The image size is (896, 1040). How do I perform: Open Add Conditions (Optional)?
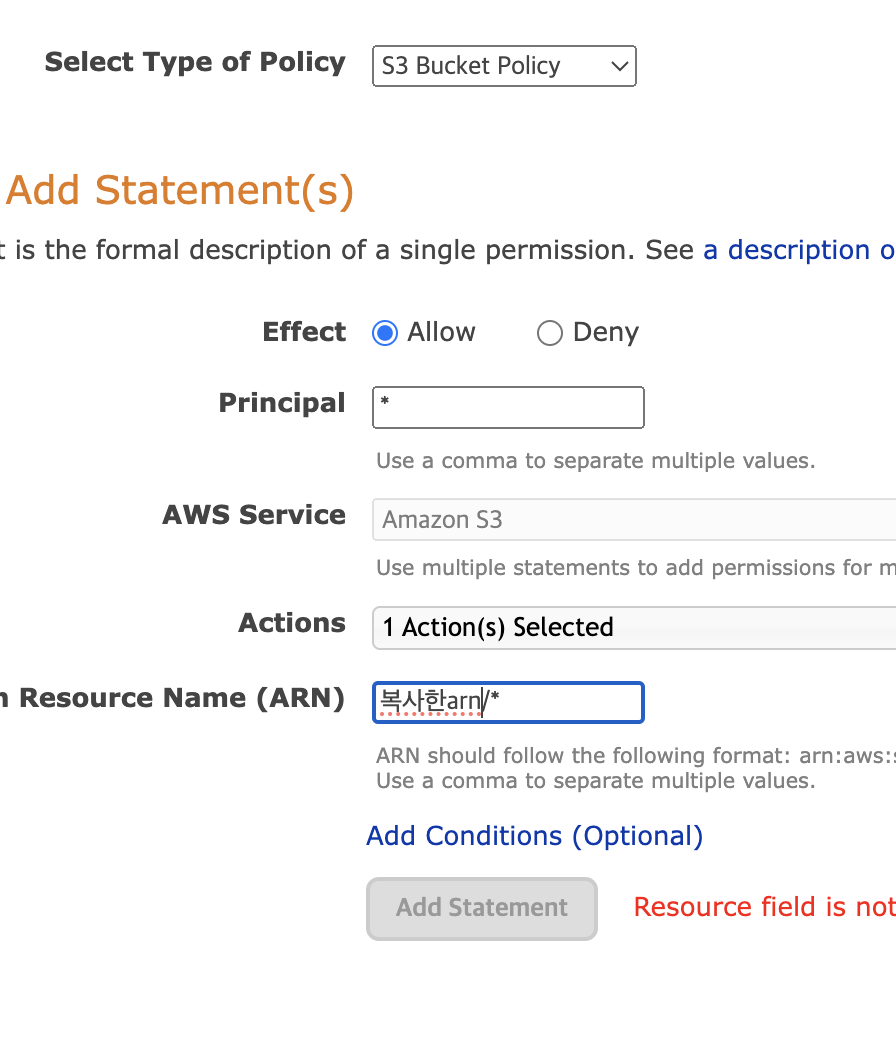tap(534, 836)
